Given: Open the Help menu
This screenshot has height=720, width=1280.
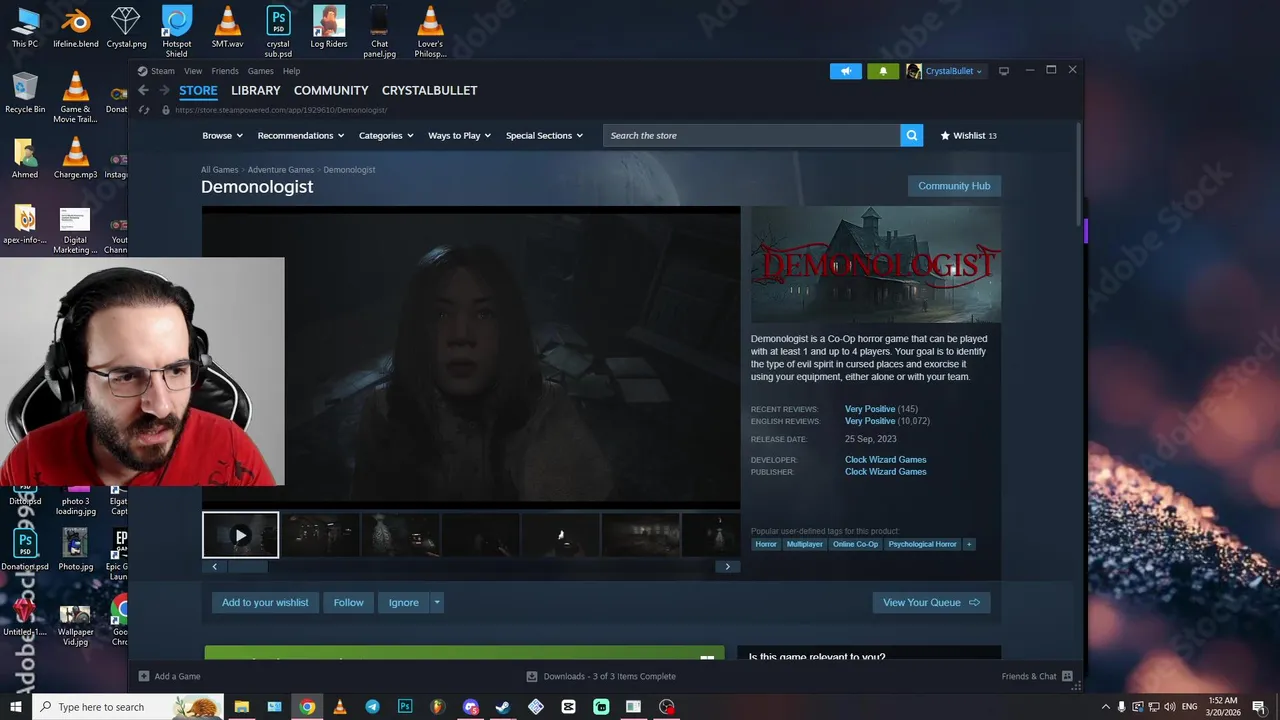Looking at the screenshot, I should [291, 71].
